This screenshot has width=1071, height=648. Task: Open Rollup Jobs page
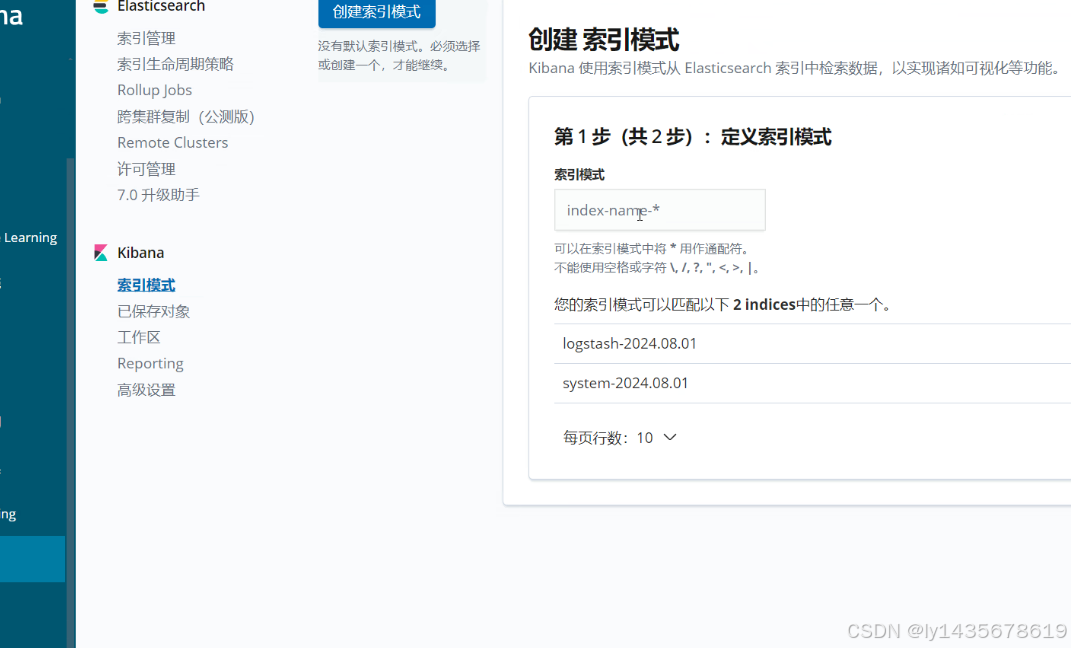tap(154, 90)
